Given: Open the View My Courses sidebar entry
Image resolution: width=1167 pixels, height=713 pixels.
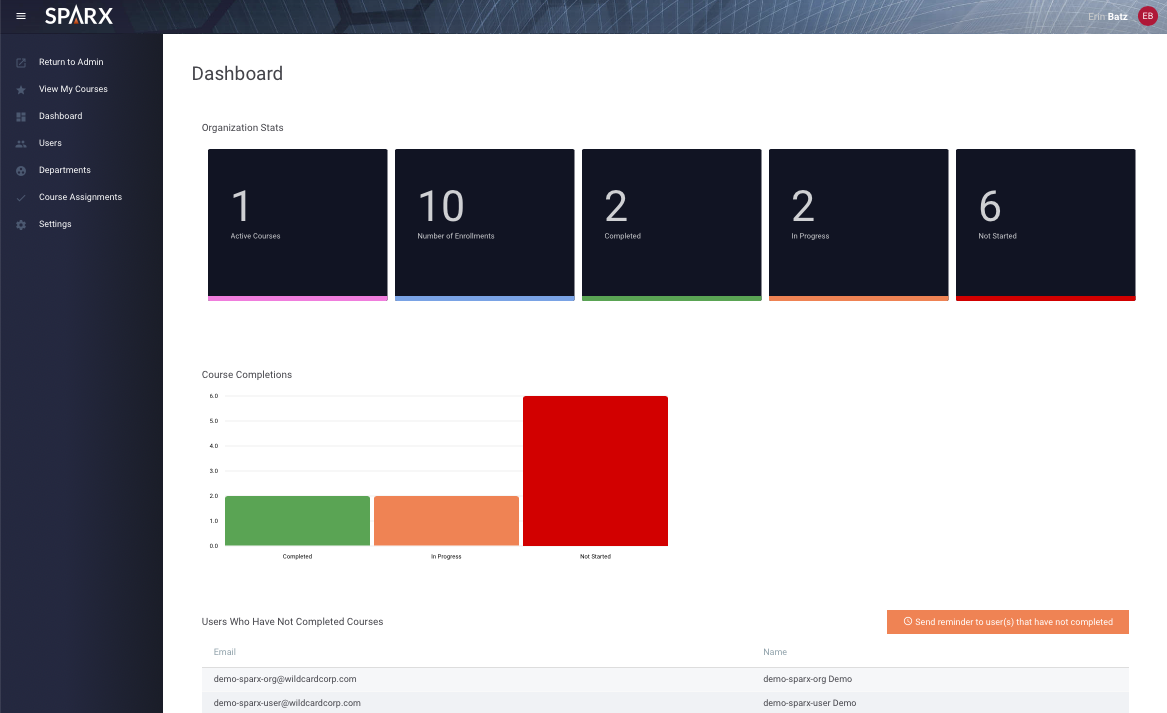Looking at the screenshot, I should (73, 89).
